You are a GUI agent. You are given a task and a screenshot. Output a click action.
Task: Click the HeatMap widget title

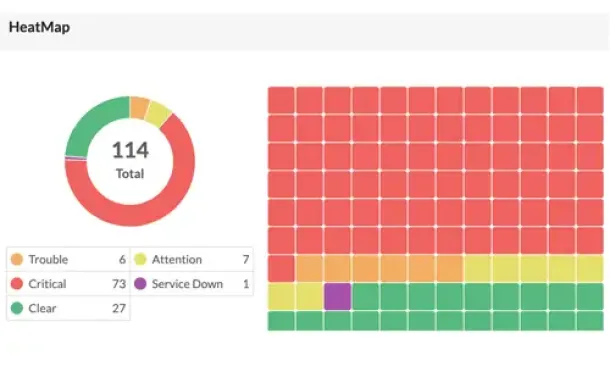click(x=39, y=27)
